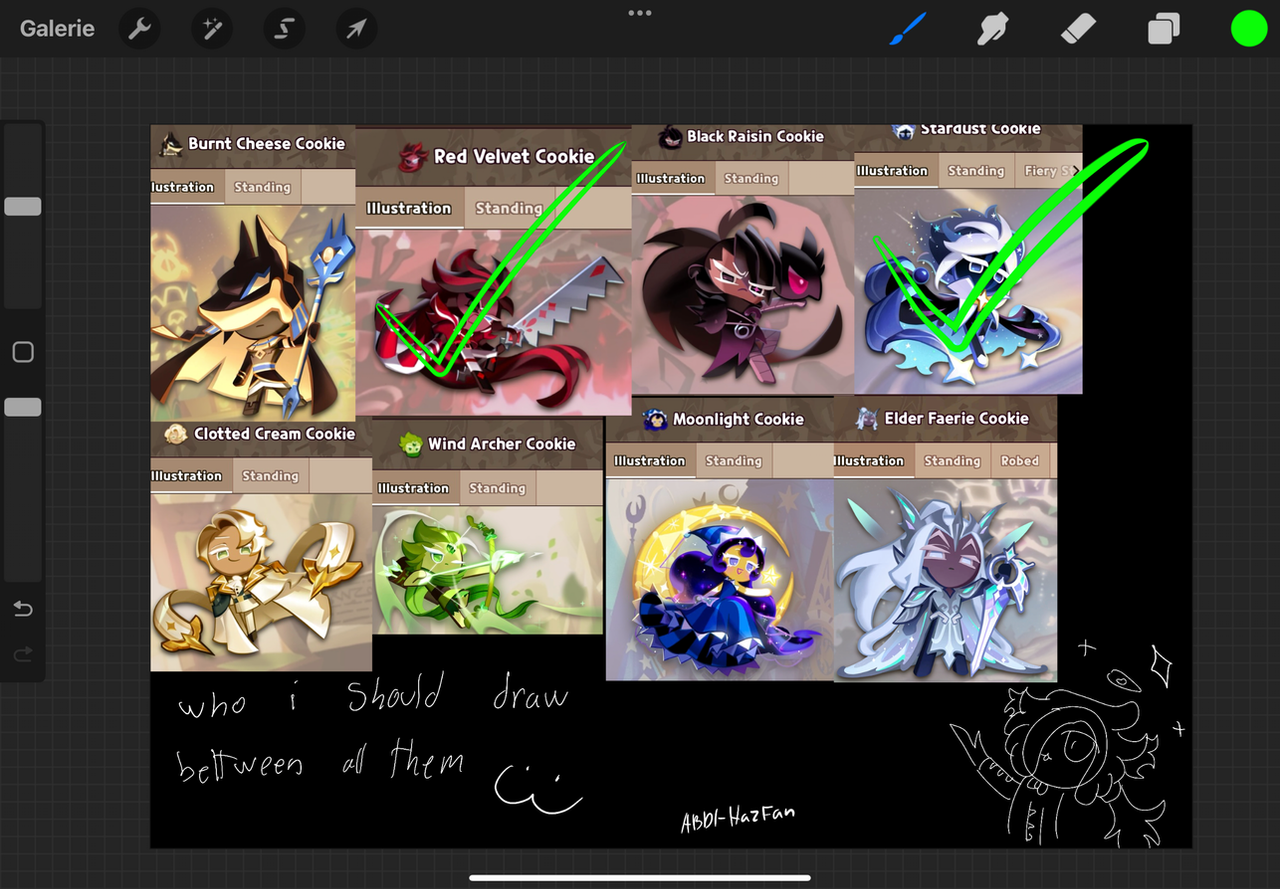Click the Burnt Cheese Cookie illustration
Viewport: 1280px width, 889px height.
pos(253,312)
